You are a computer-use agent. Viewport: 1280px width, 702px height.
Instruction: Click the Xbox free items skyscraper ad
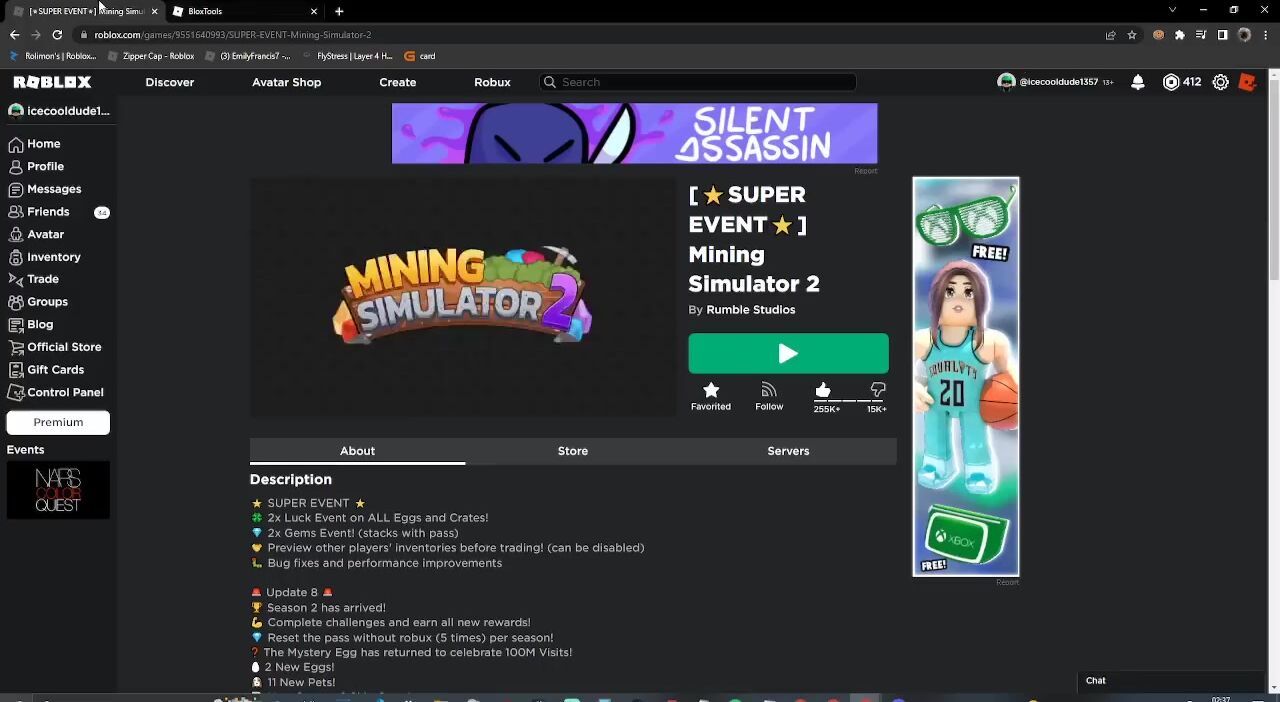point(966,377)
